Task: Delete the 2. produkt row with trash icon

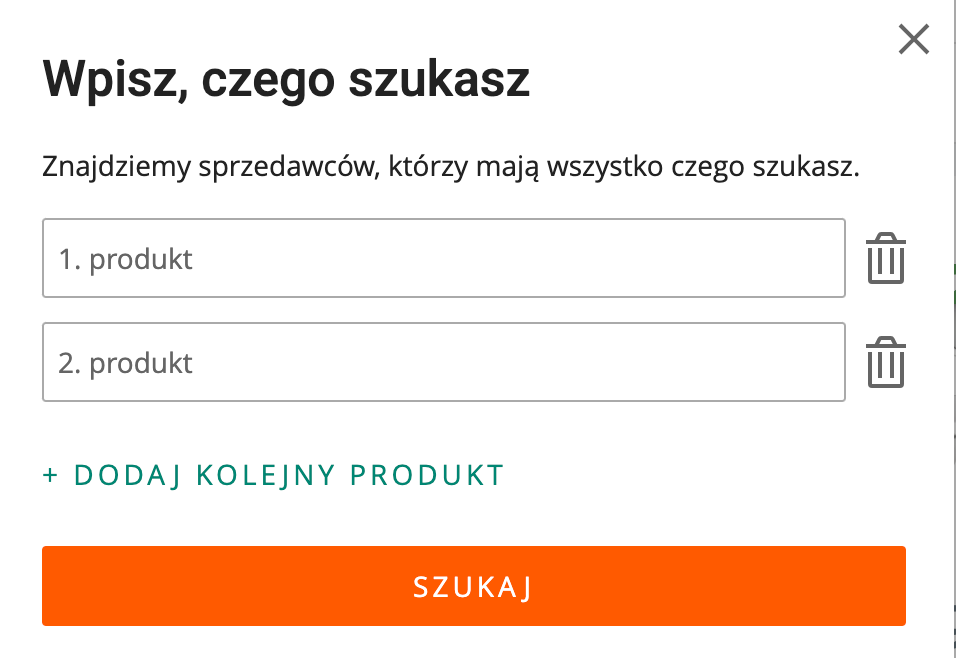Action: pos(885,362)
